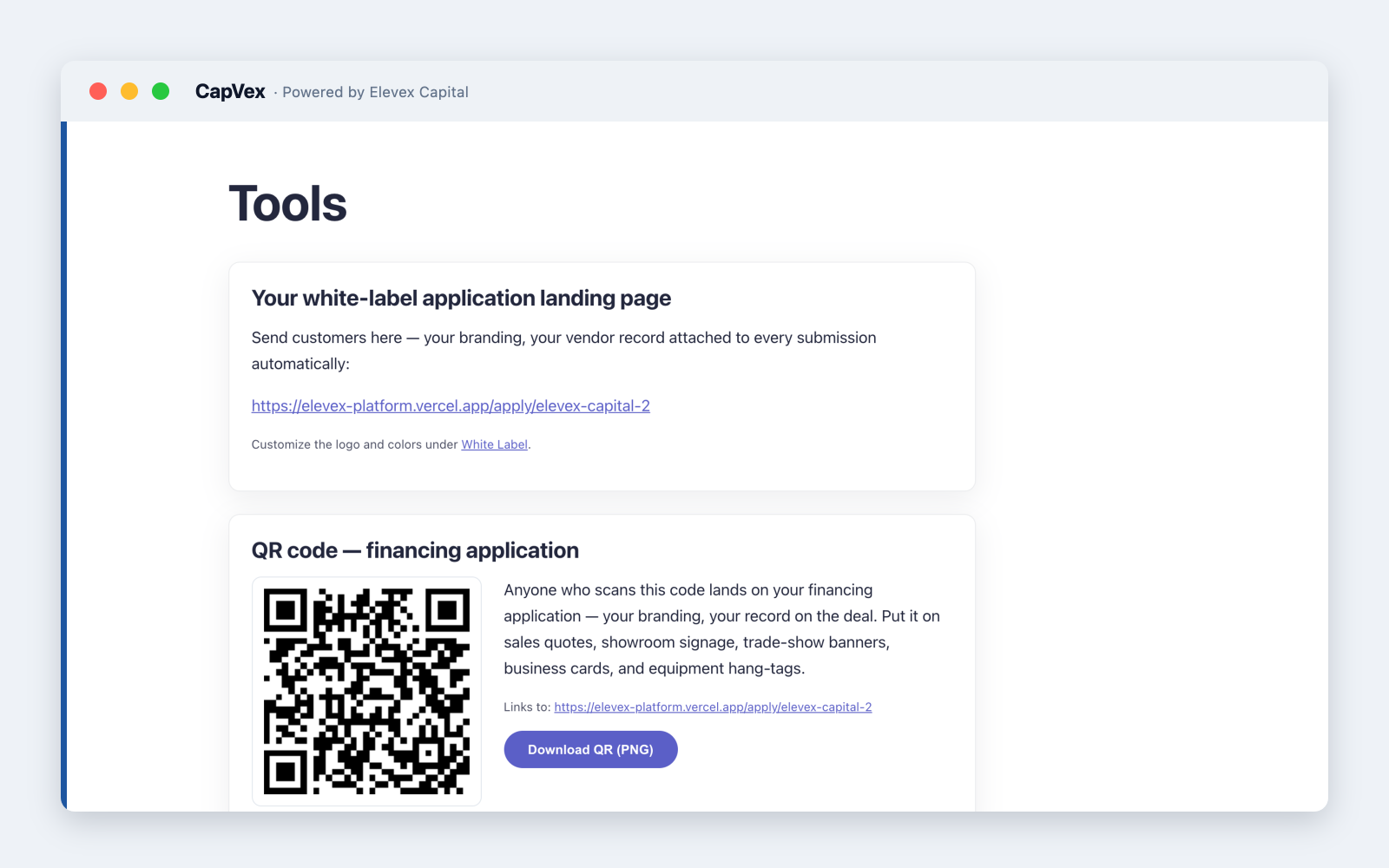Click the QR code image
Image resolution: width=1389 pixels, height=868 pixels.
tap(366, 691)
